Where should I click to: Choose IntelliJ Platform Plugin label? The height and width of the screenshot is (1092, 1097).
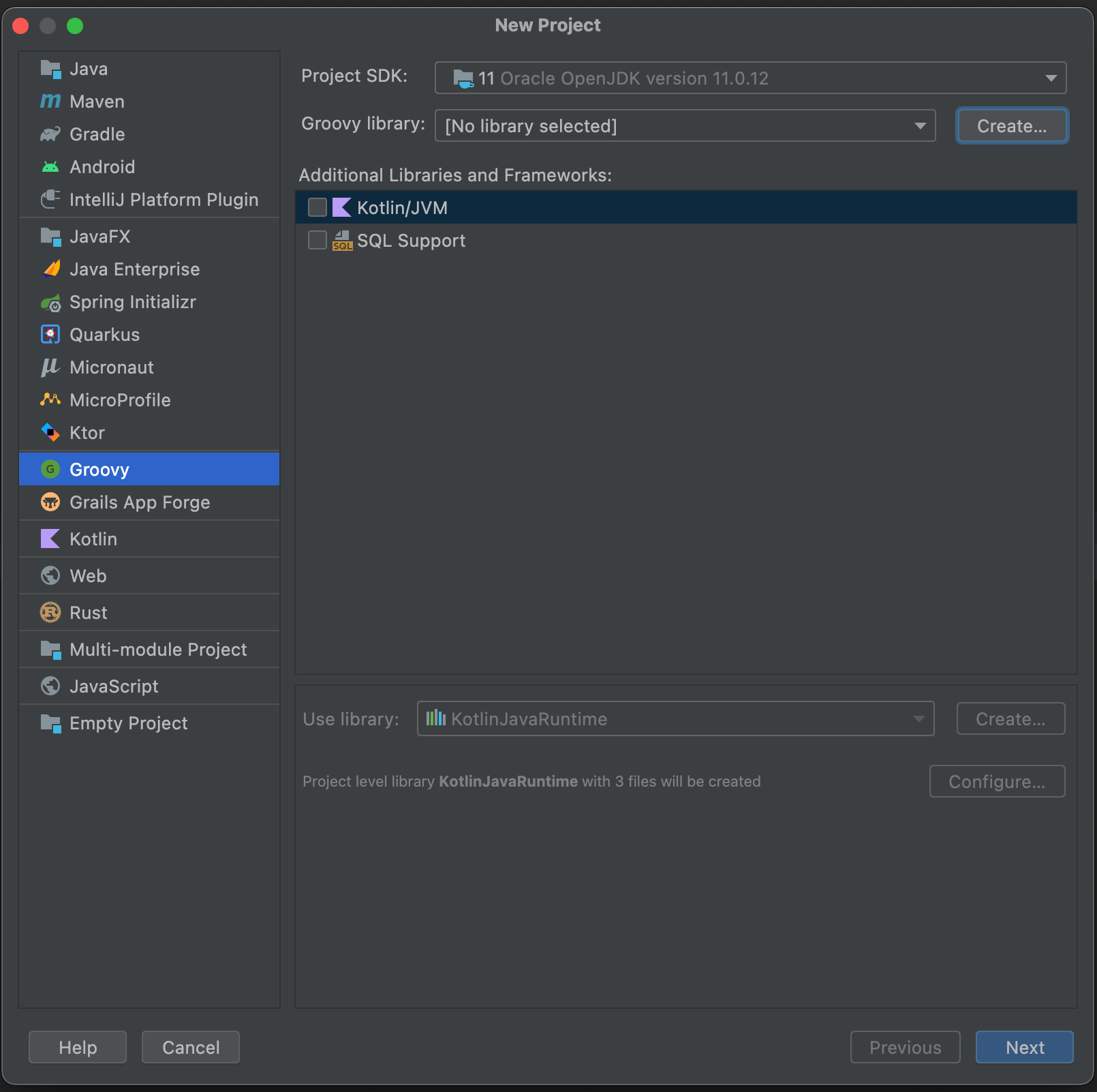tap(164, 200)
